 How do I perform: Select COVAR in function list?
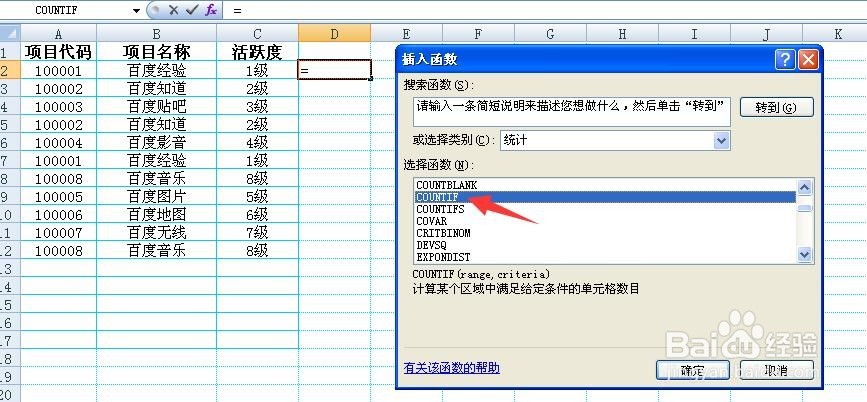point(605,221)
